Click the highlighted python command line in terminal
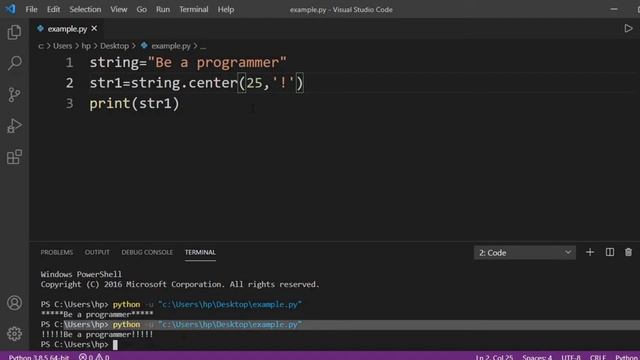This screenshot has width=640, height=360. (x=171, y=324)
